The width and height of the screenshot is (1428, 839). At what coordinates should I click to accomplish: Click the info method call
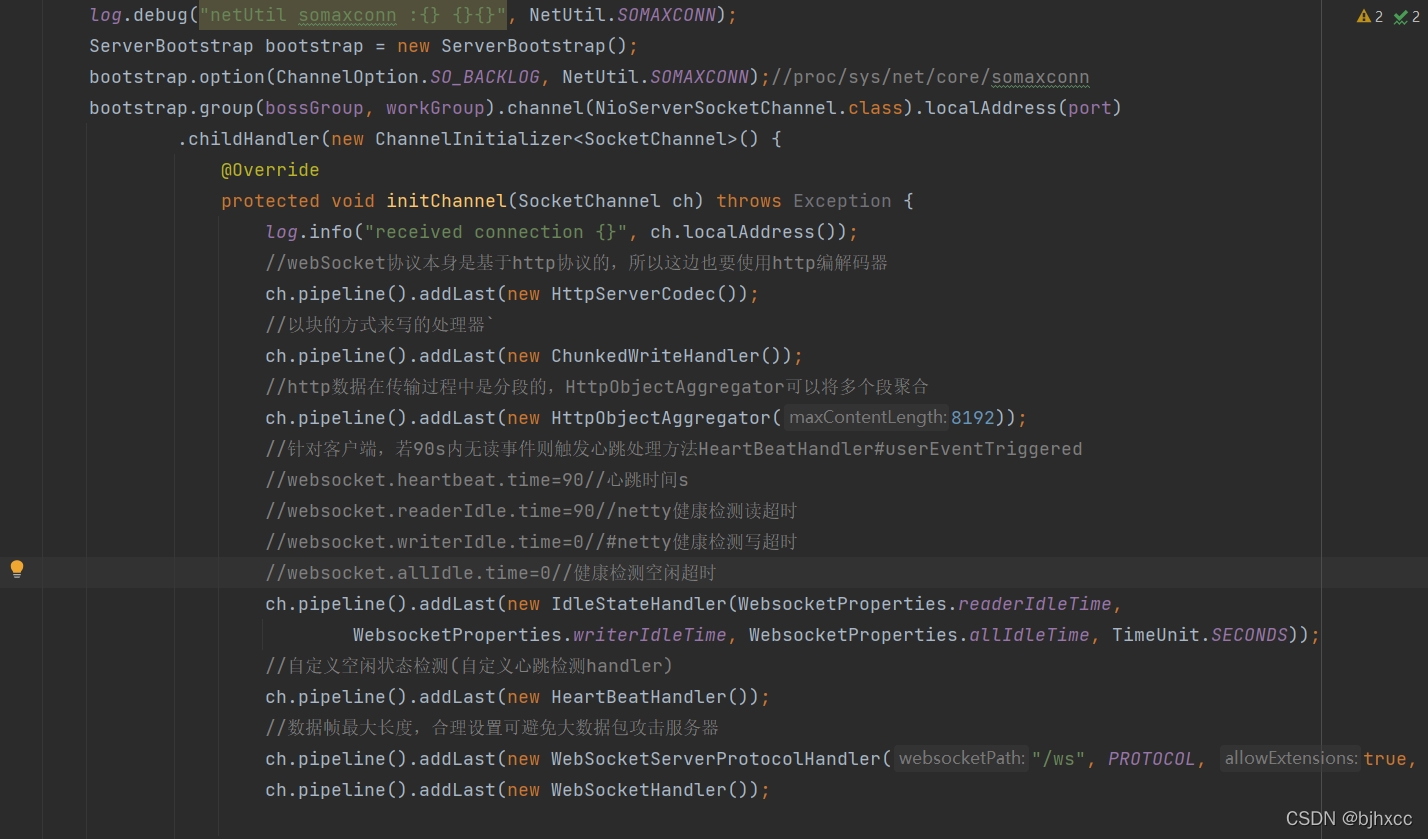pyautogui.click(x=331, y=232)
